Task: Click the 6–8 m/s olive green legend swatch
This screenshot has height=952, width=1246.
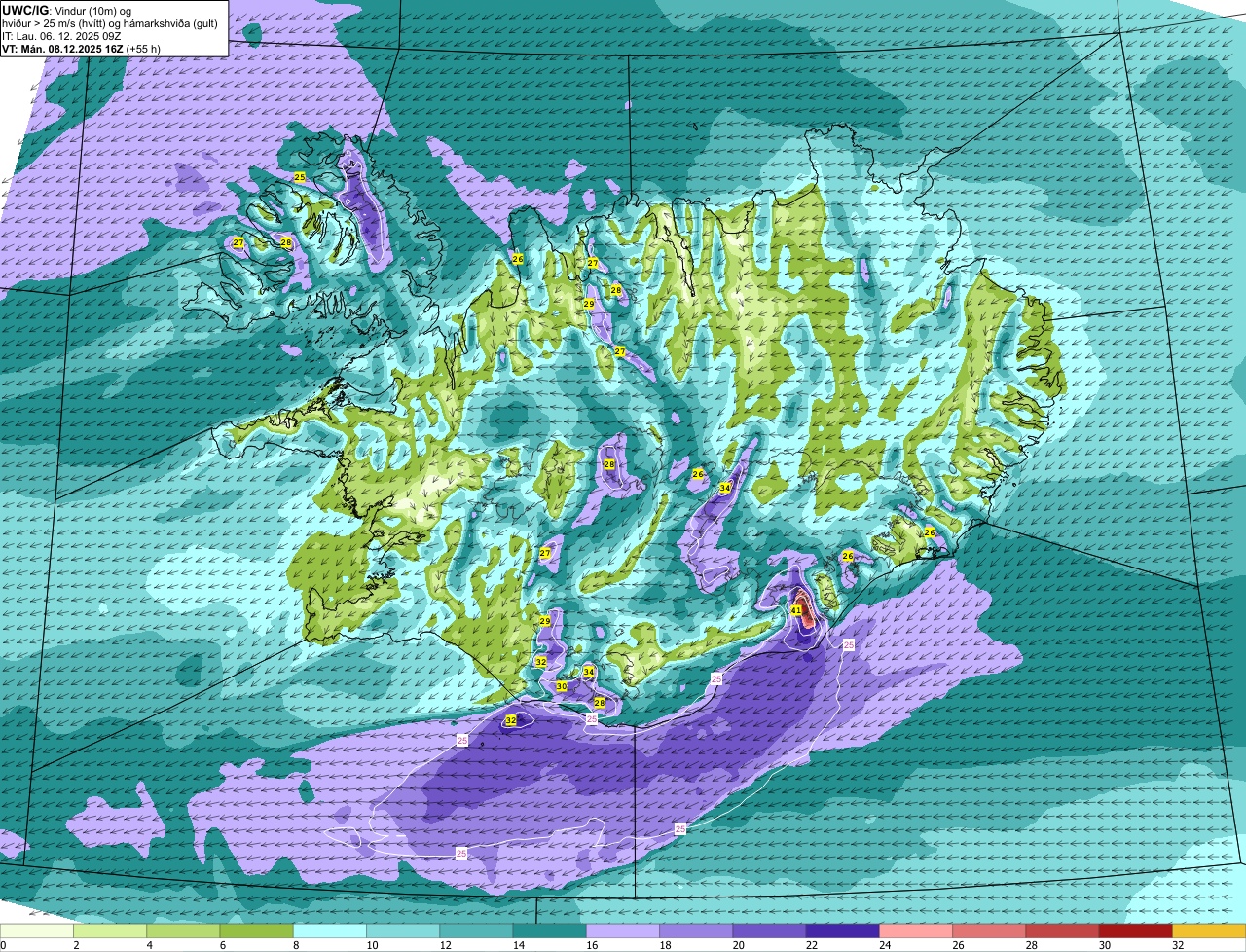Action: tap(257, 932)
